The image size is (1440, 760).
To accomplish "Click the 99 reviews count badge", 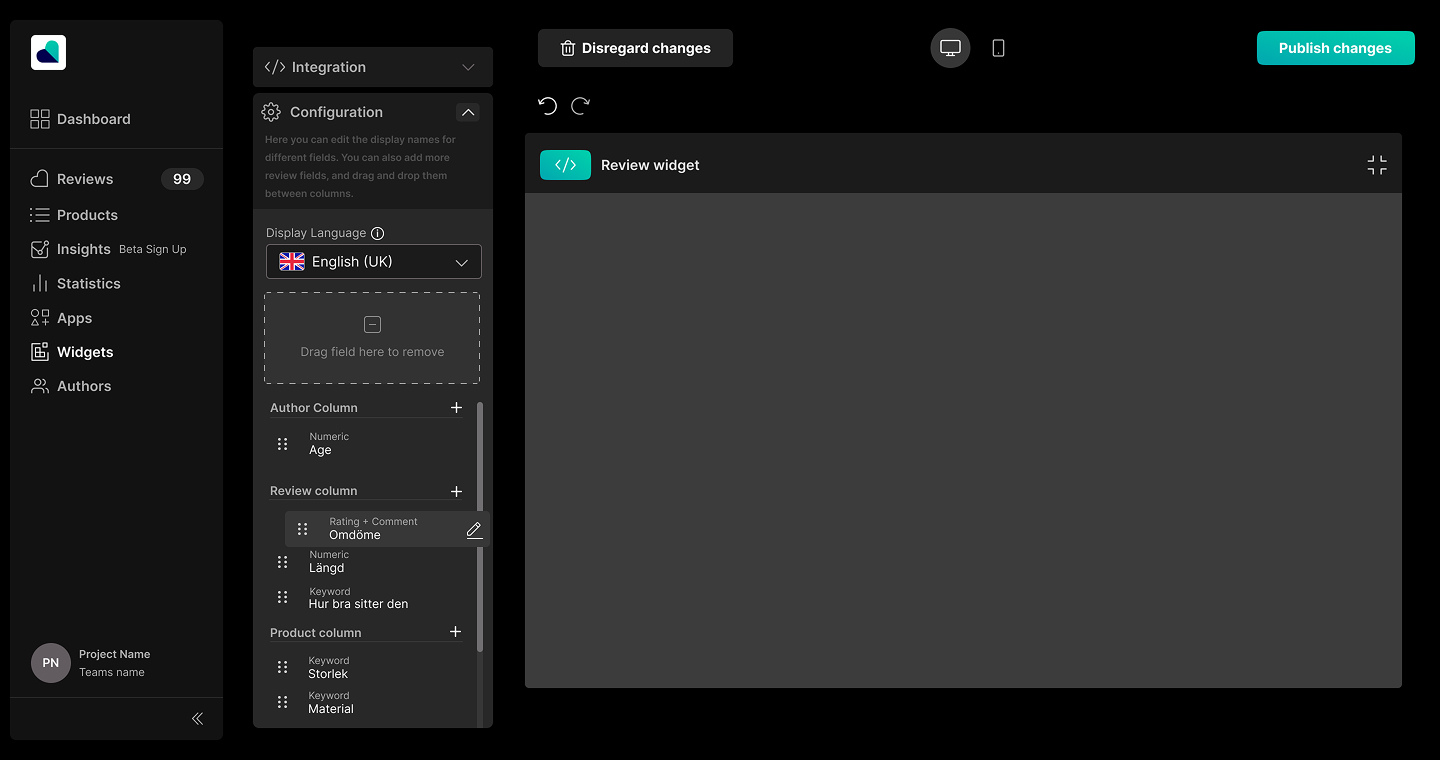I will tap(182, 179).
